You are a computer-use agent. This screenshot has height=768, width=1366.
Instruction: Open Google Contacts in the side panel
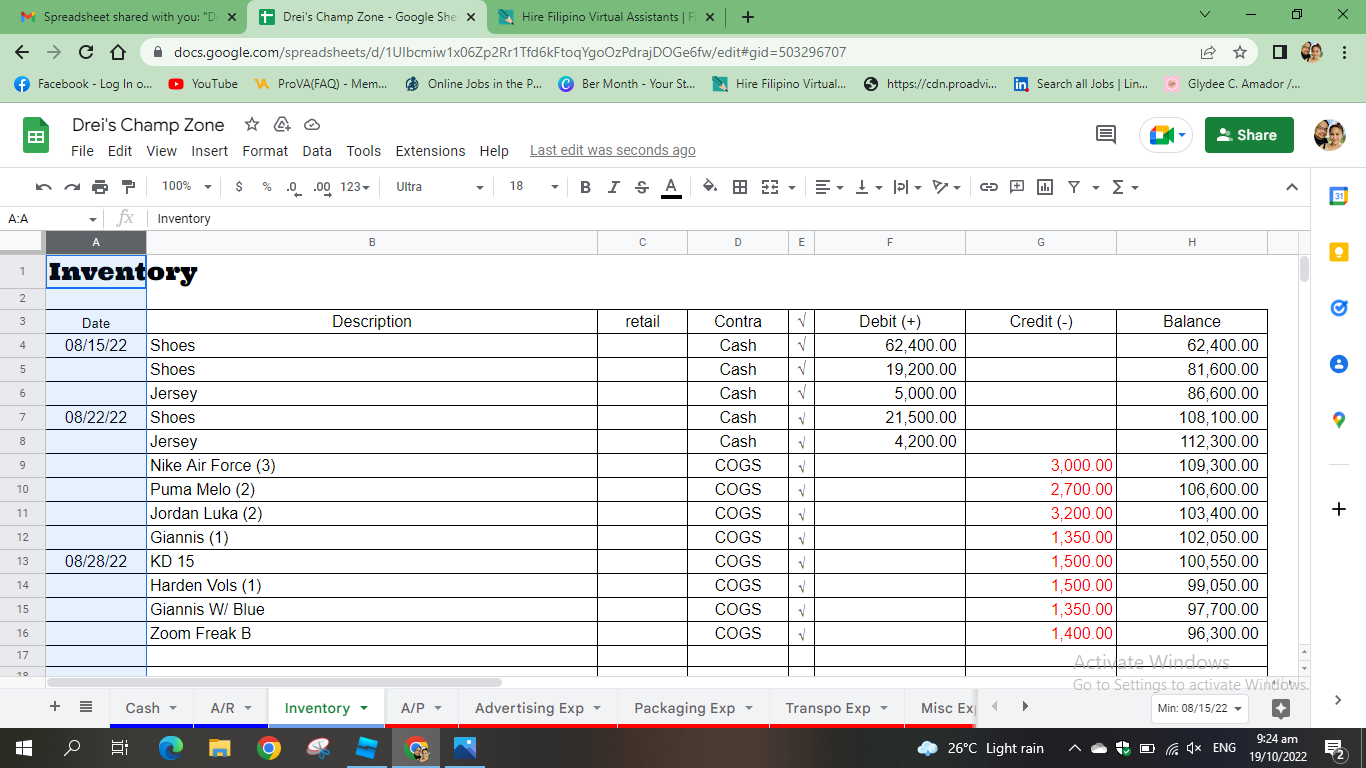1339,364
